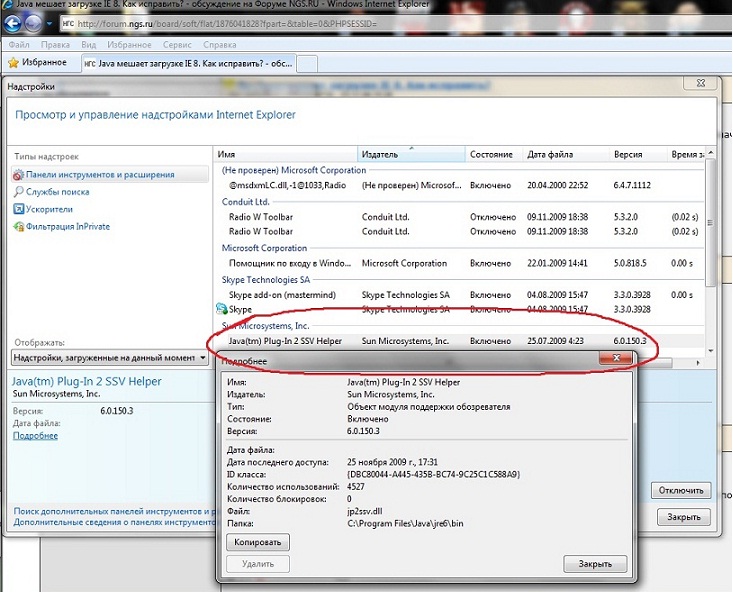The height and width of the screenshot is (592, 733).
Task: Click the IE forward navigation arrow
Action: [x=40, y=24]
